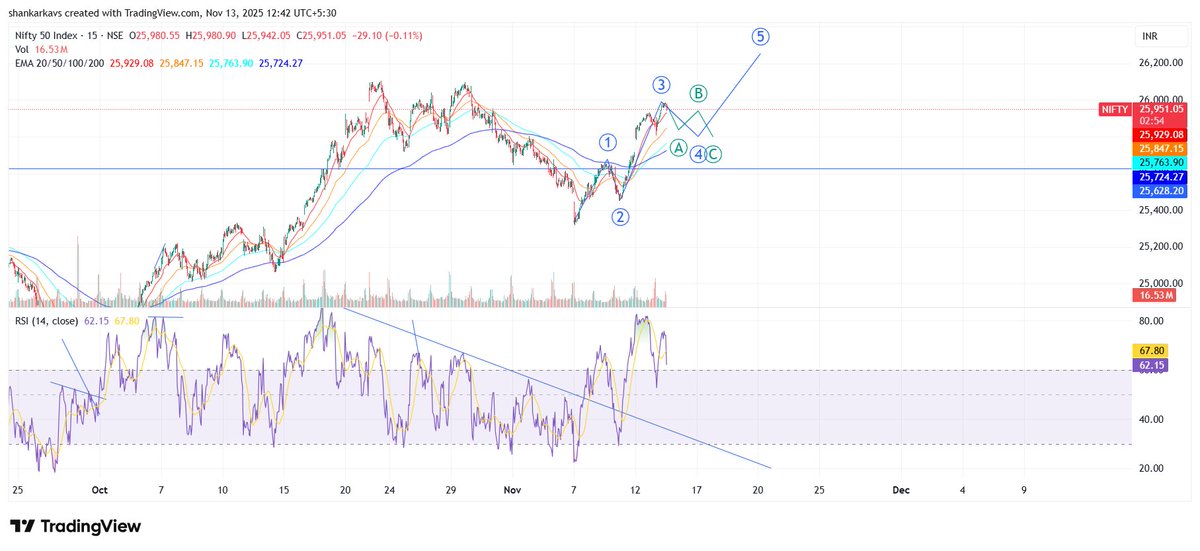Viewport: 1200px width, 551px height.
Task: Click the 20.00 RSI scale label
Action: pos(1151,468)
